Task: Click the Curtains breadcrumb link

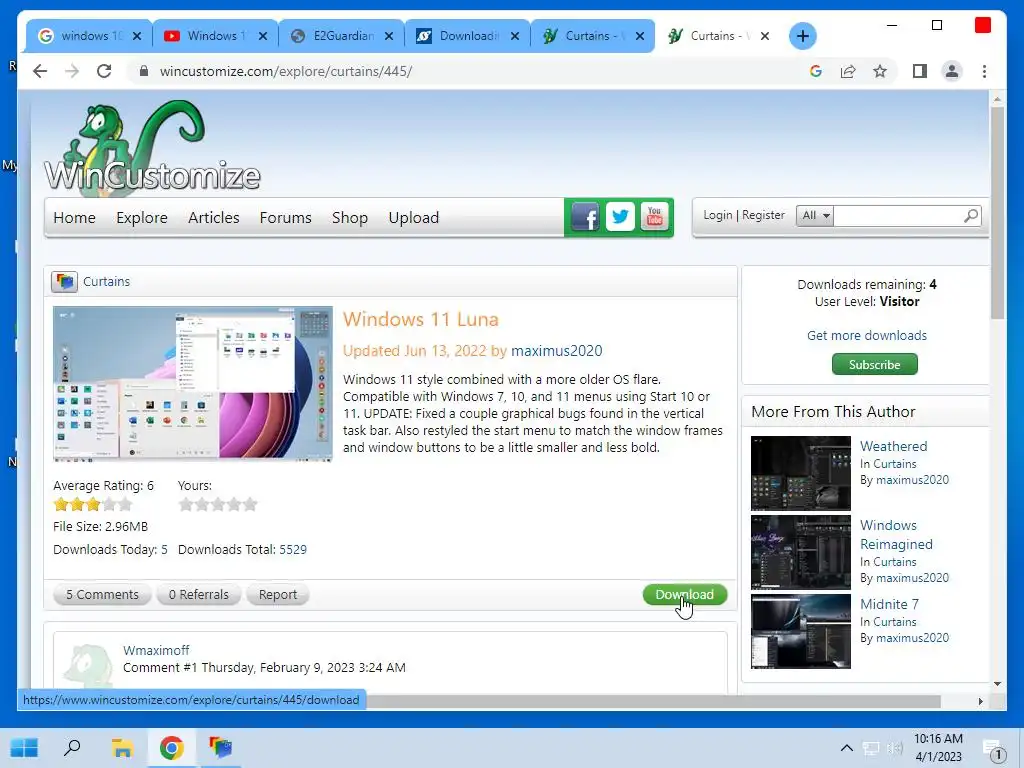Action: (x=106, y=281)
